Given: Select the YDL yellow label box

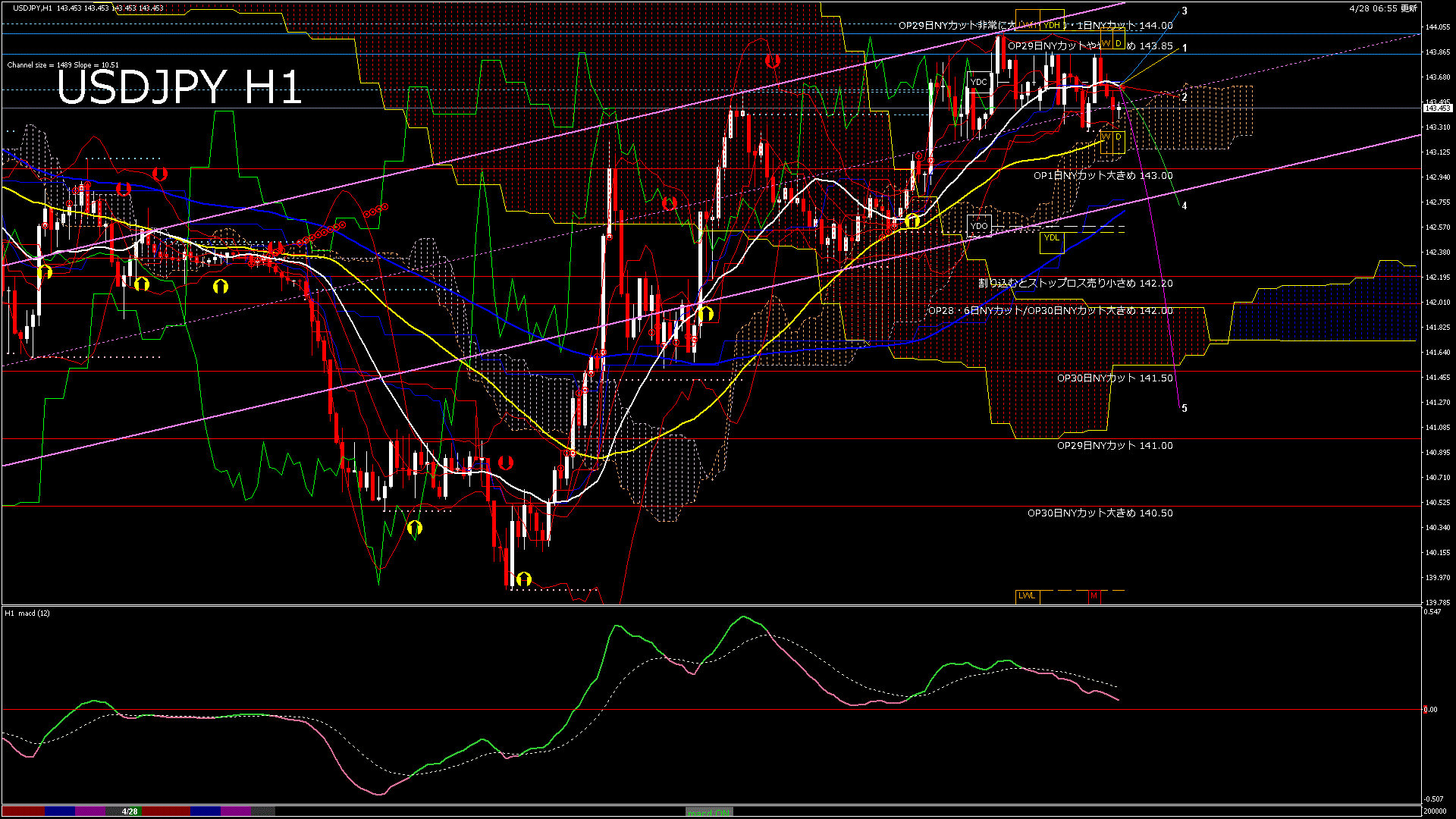Looking at the screenshot, I should 1052,238.
